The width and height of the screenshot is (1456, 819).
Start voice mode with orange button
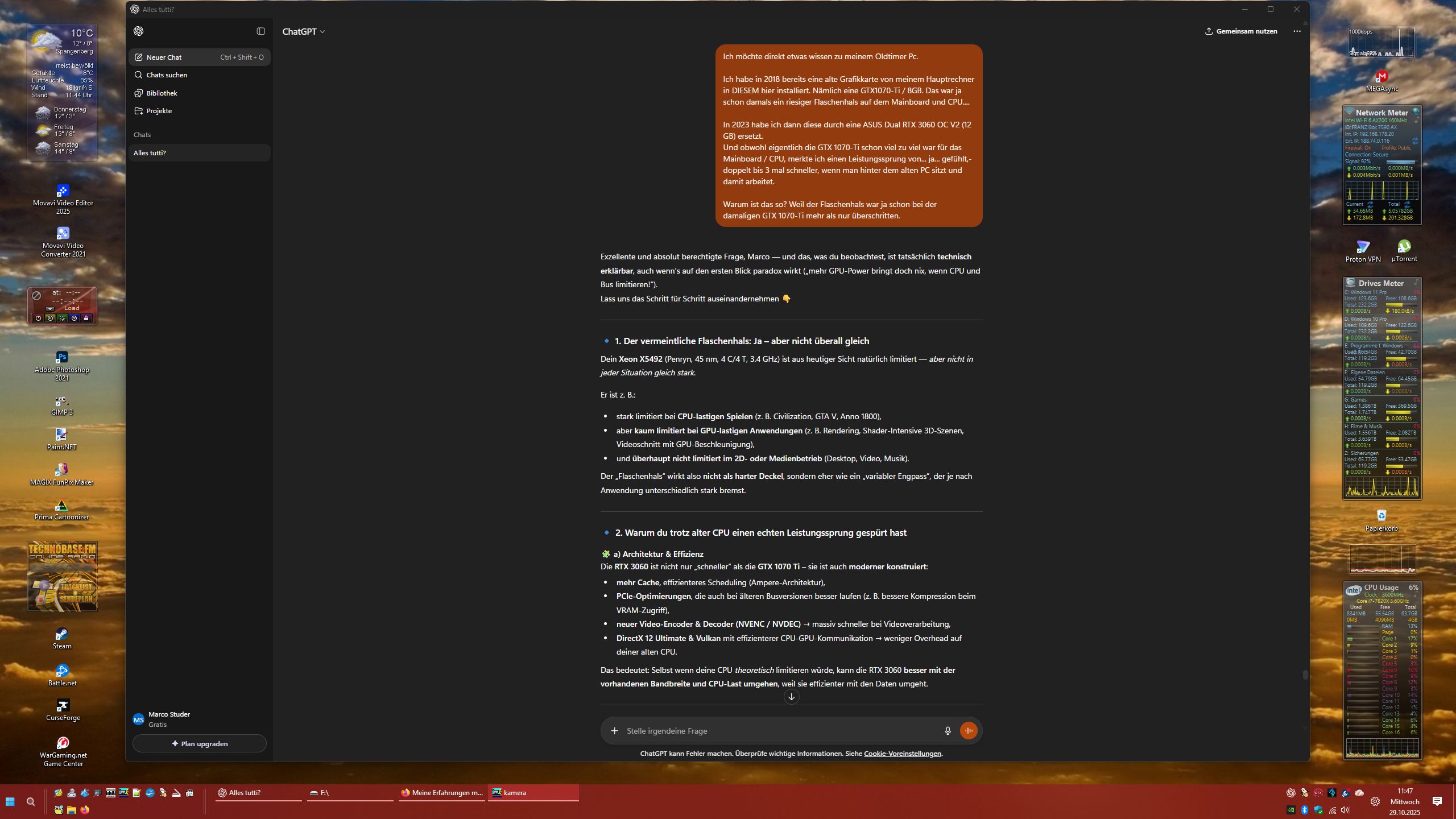tap(969, 731)
